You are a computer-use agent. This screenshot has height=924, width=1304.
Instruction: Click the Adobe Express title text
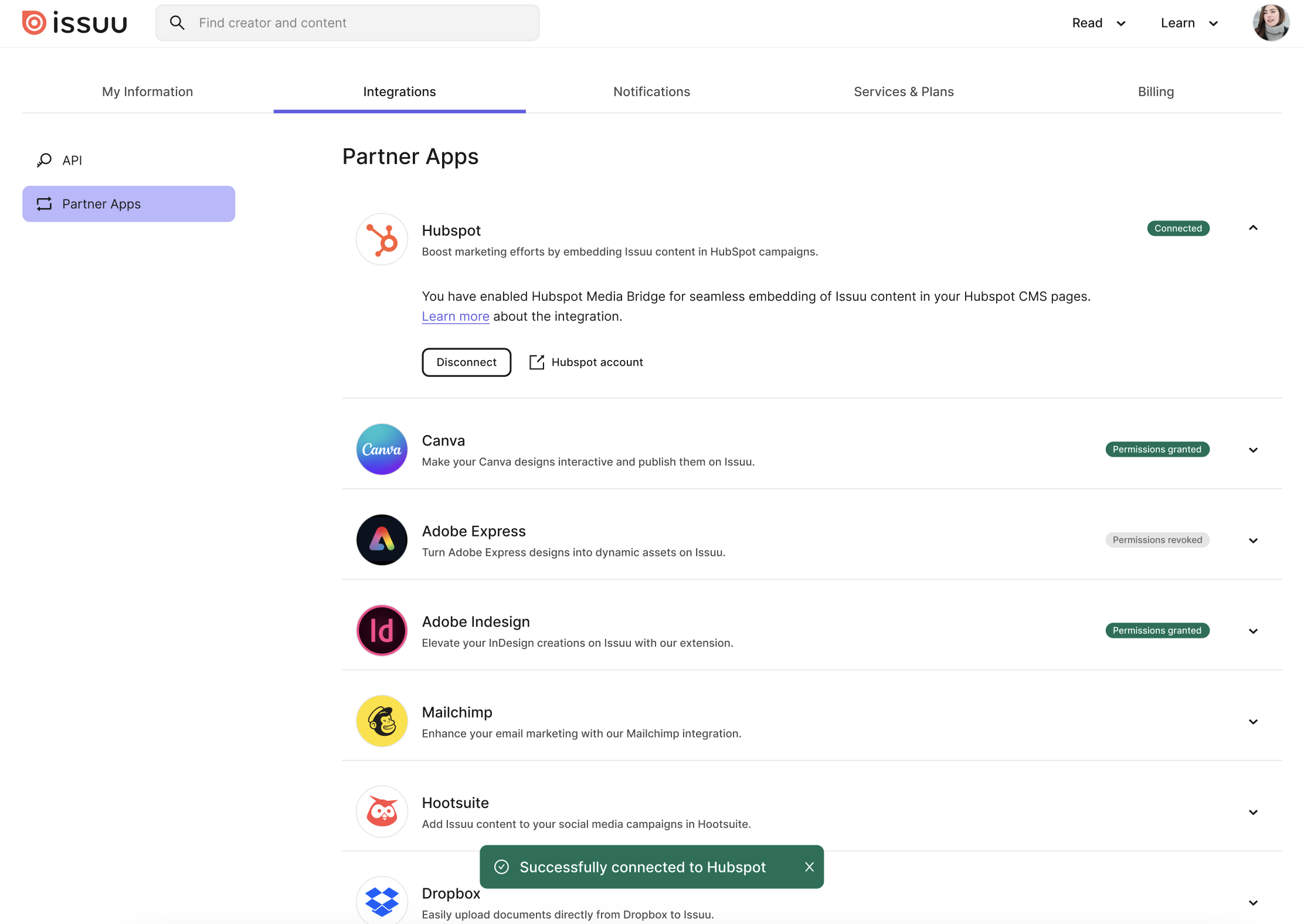(474, 531)
